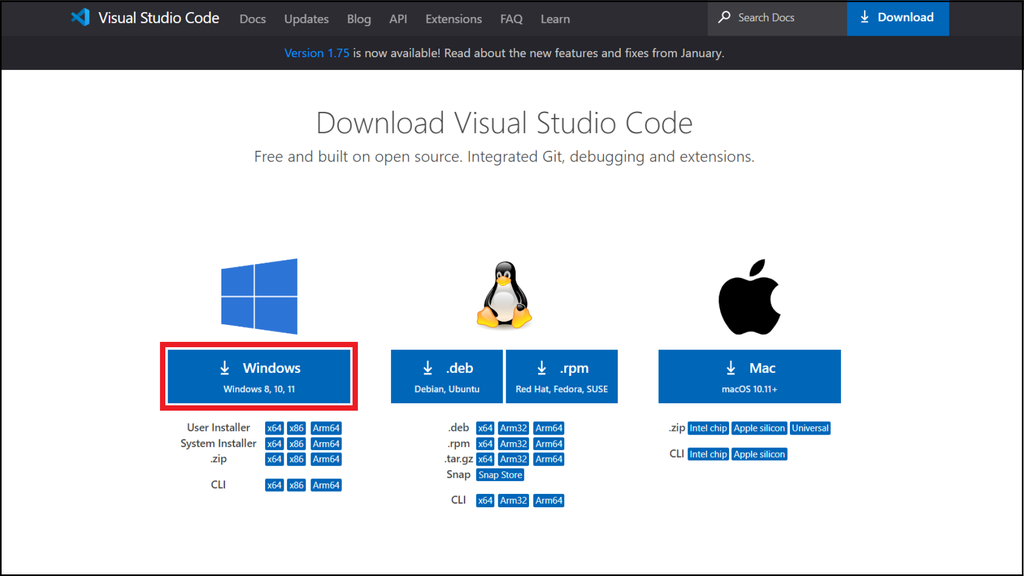Screen dimensions: 1024x576
Task: Click the download arrow on the Windows button
Action: [225, 367]
